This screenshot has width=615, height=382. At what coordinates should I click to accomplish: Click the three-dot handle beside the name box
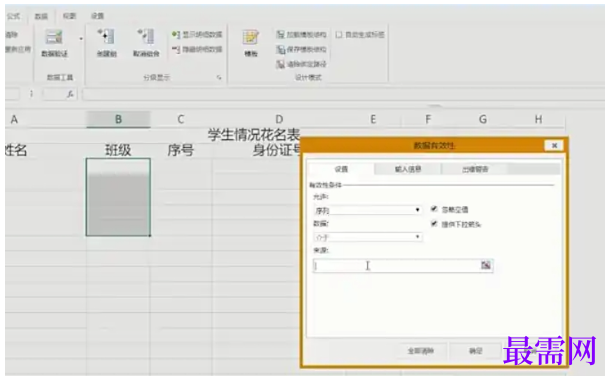31,94
